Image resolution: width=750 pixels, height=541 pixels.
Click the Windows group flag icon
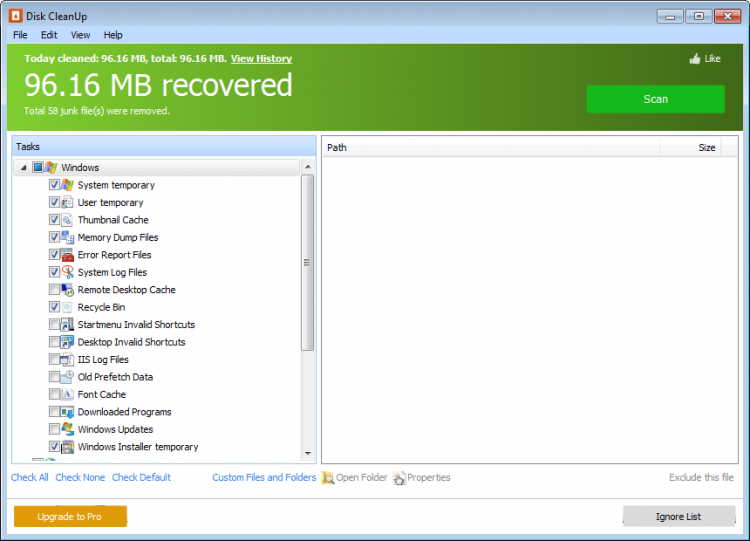coord(51,167)
